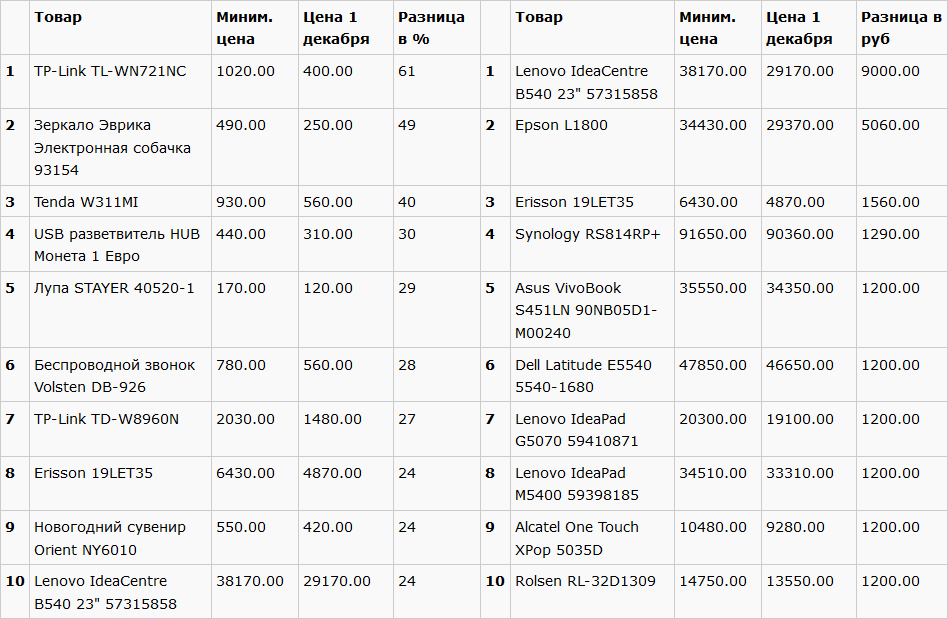Click the "Разница в %" column header
This screenshot has width=948, height=619.
(x=431, y=28)
